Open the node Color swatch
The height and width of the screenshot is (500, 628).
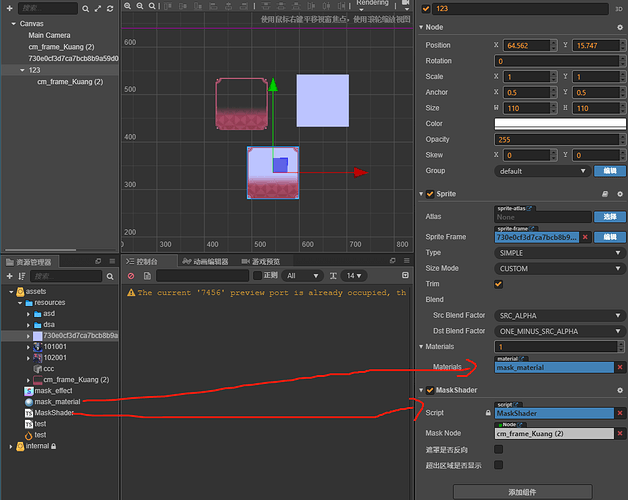point(560,124)
